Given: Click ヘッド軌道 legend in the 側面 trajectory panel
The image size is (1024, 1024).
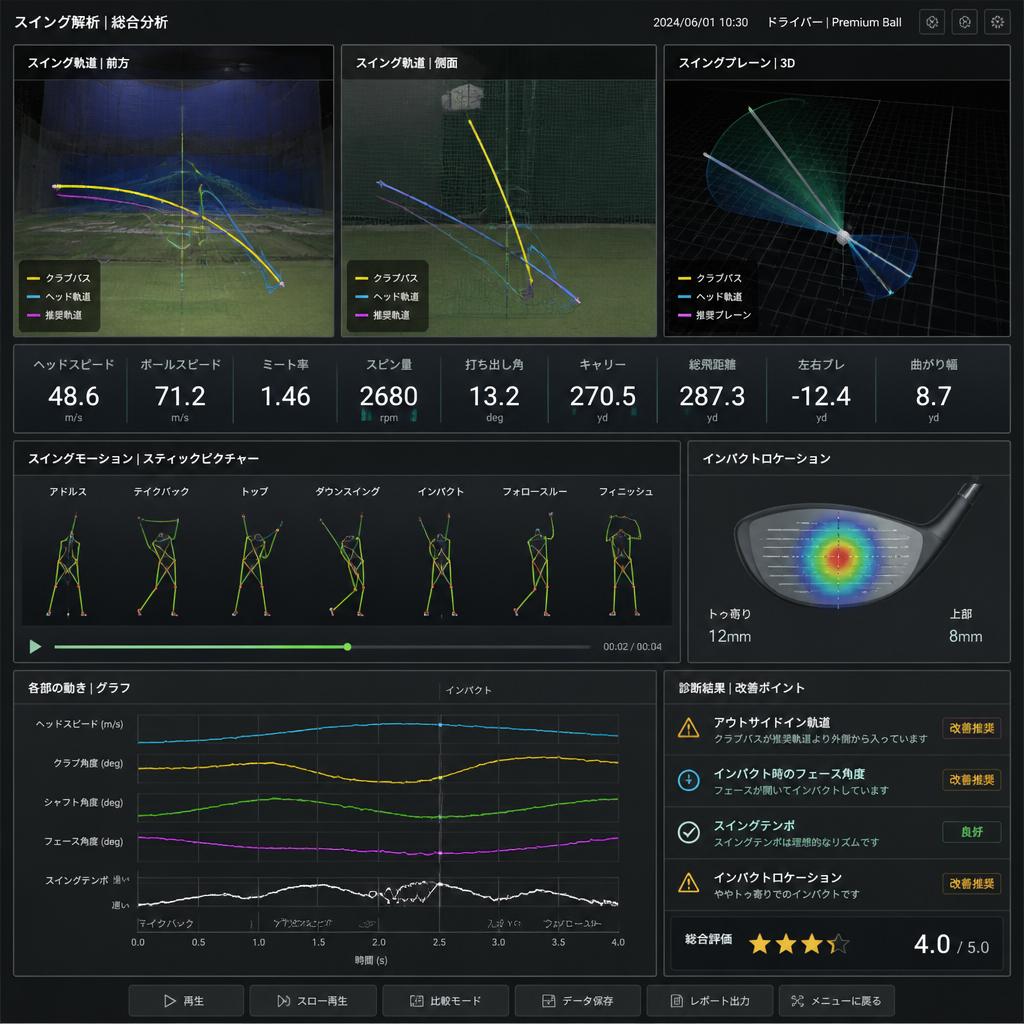Looking at the screenshot, I should (x=387, y=296).
